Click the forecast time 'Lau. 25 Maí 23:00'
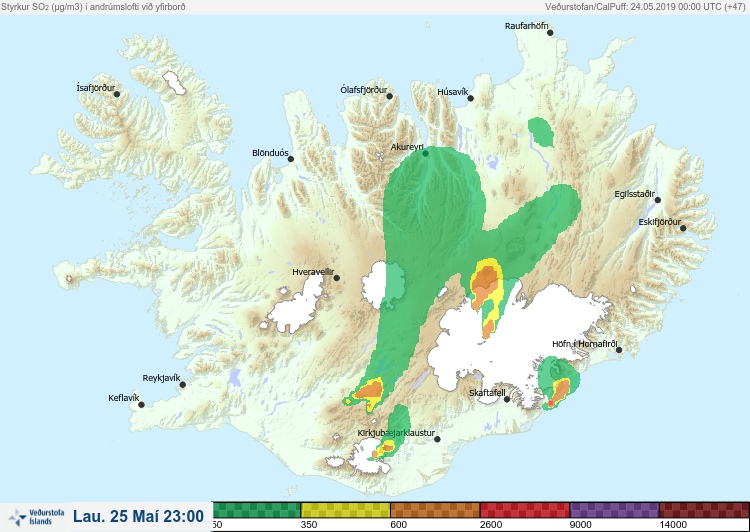750x532 pixels. coord(139,517)
